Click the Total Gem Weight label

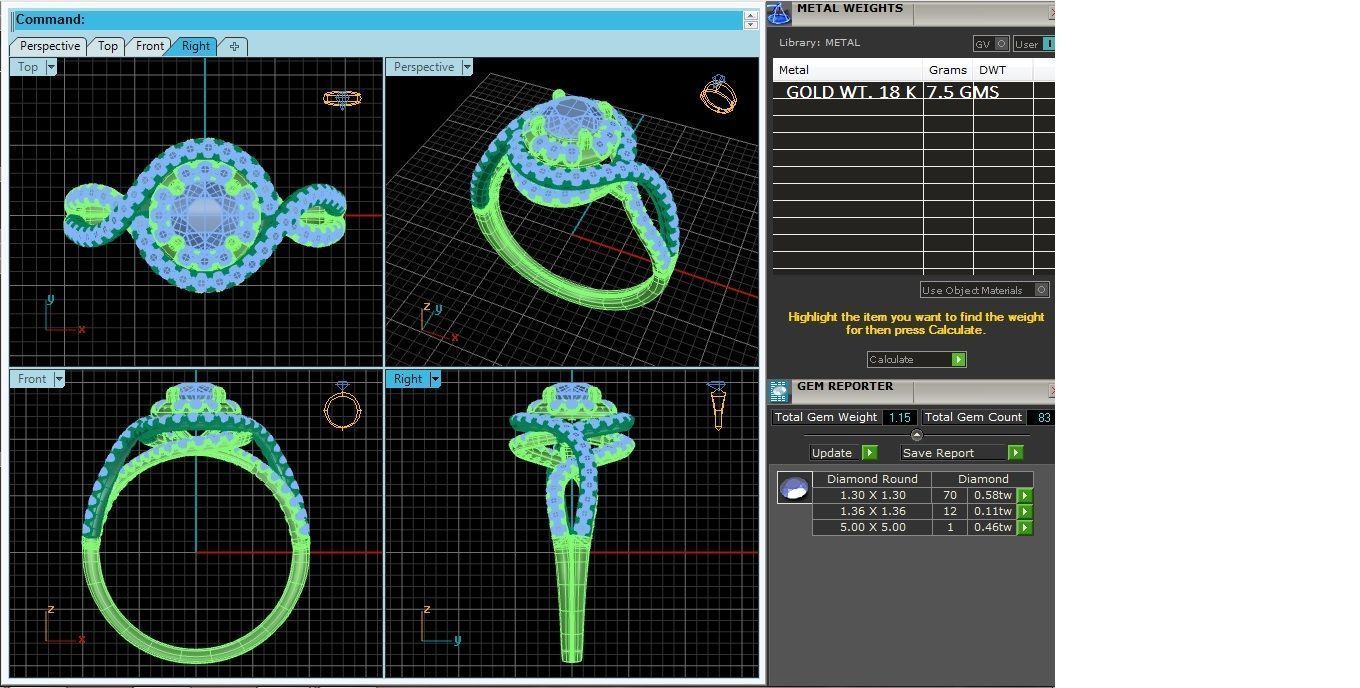pyautogui.click(x=826, y=417)
